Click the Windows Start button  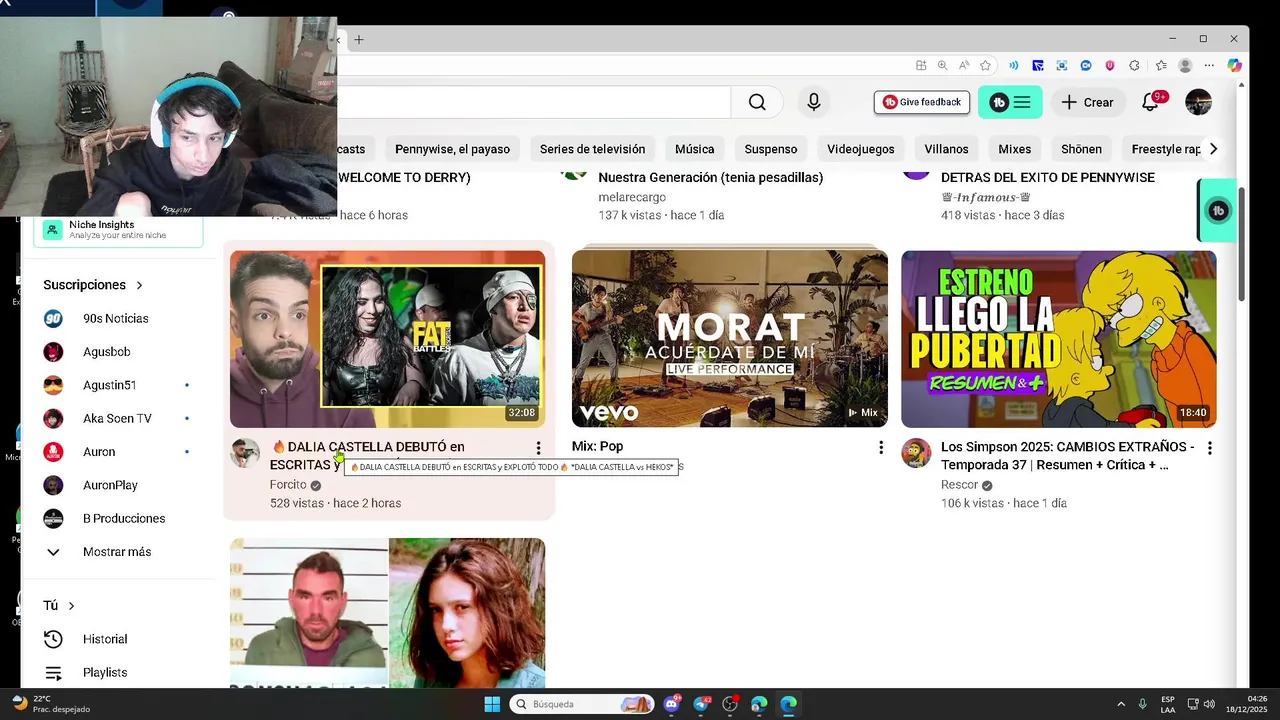coord(492,704)
